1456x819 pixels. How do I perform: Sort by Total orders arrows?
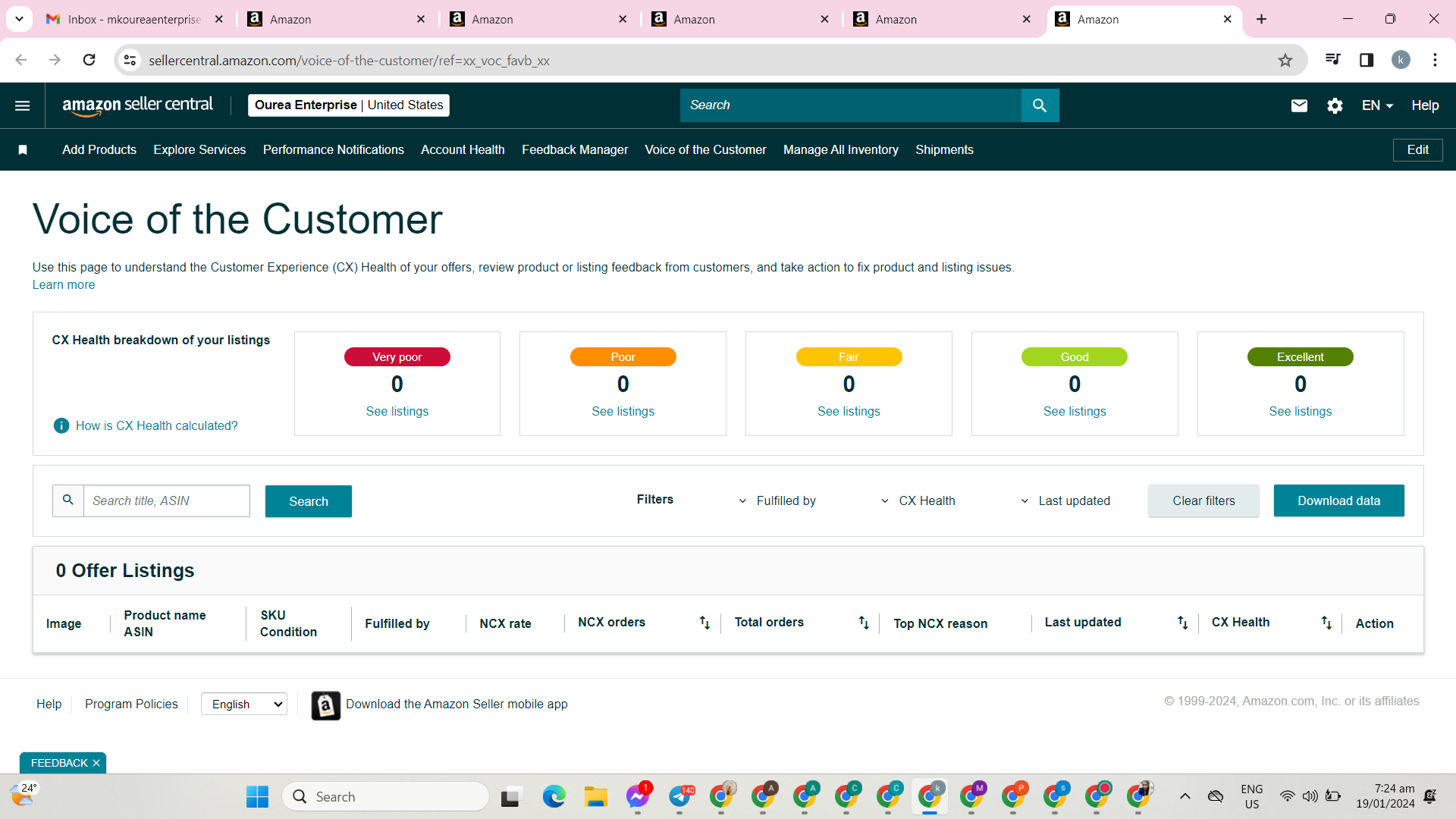point(864,623)
